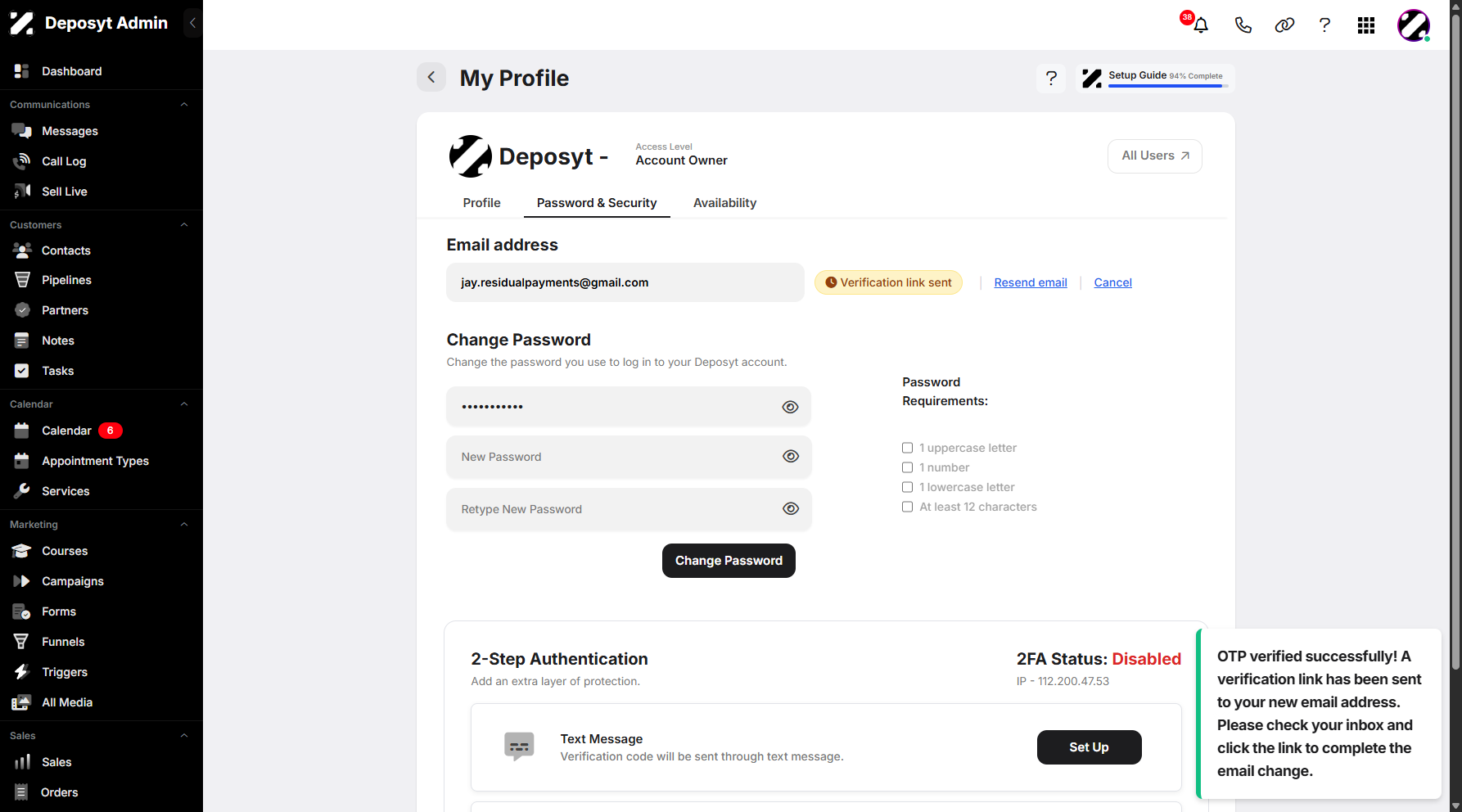Collapse the Communications section
The height and width of the screenshot is (812, 1462).
coord(184,105)
